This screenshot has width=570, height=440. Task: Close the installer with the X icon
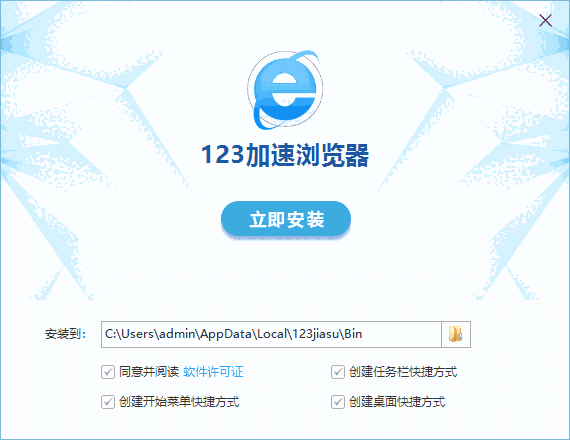tap(545, 20)
